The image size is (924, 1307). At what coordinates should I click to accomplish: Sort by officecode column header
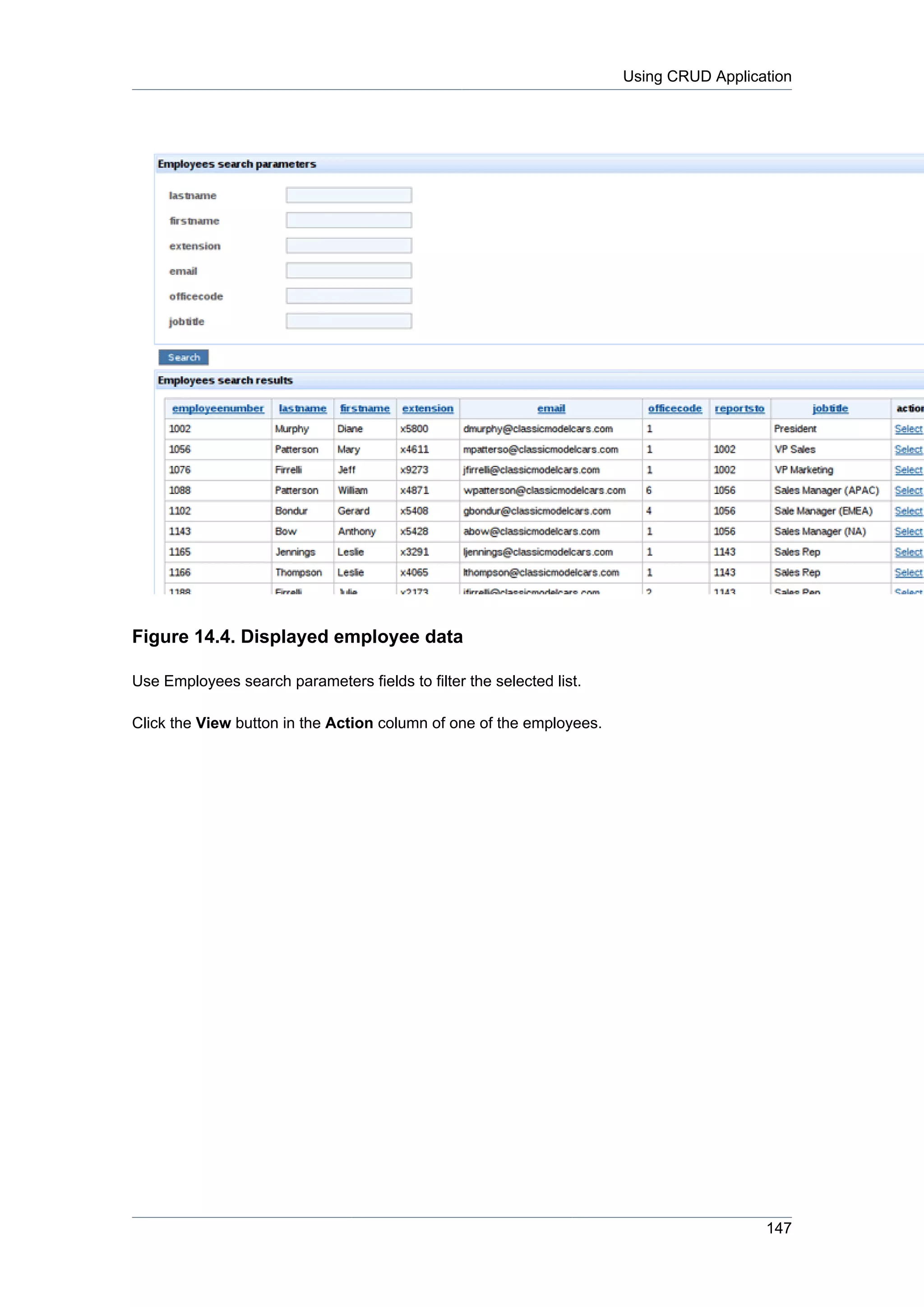675,408
